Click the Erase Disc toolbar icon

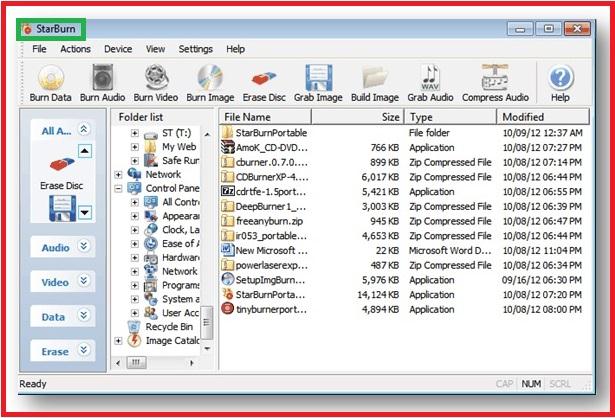tap(264, 78)
